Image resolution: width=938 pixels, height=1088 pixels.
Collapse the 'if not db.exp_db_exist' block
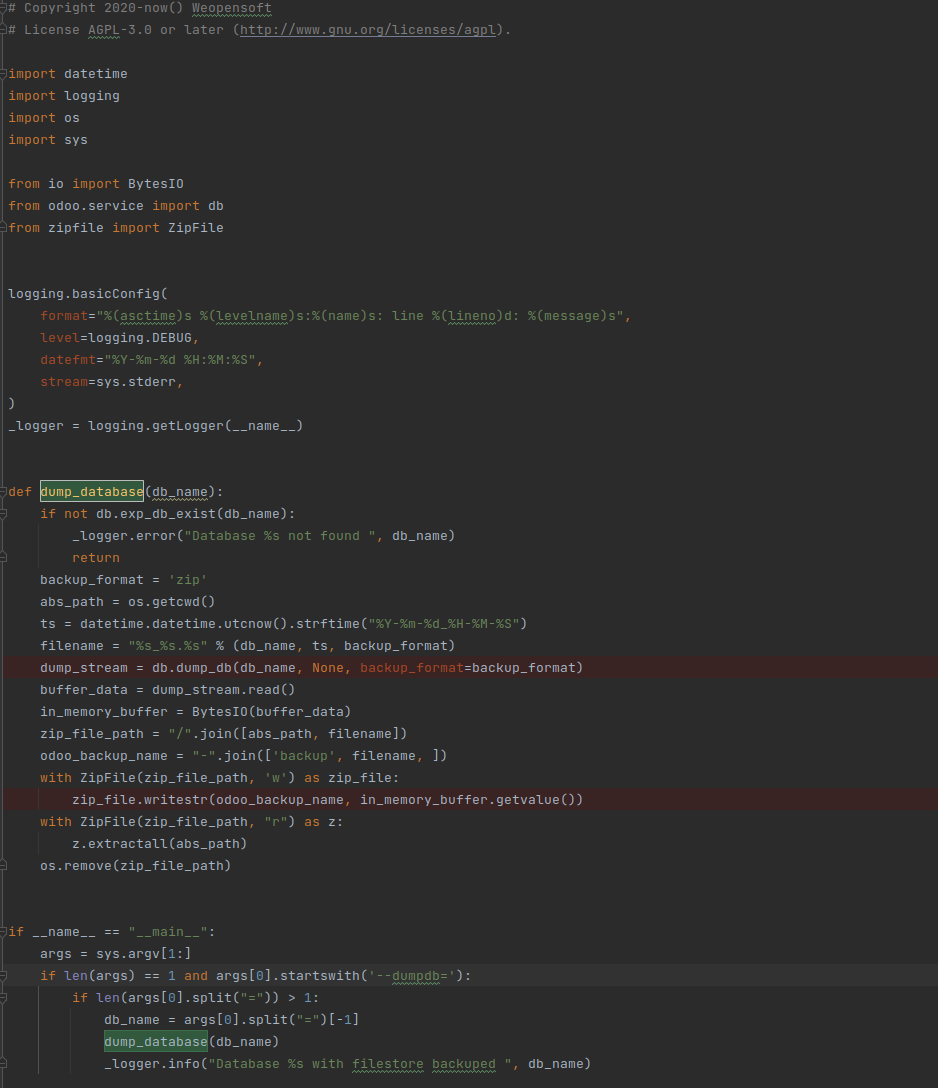coord(3,514)
